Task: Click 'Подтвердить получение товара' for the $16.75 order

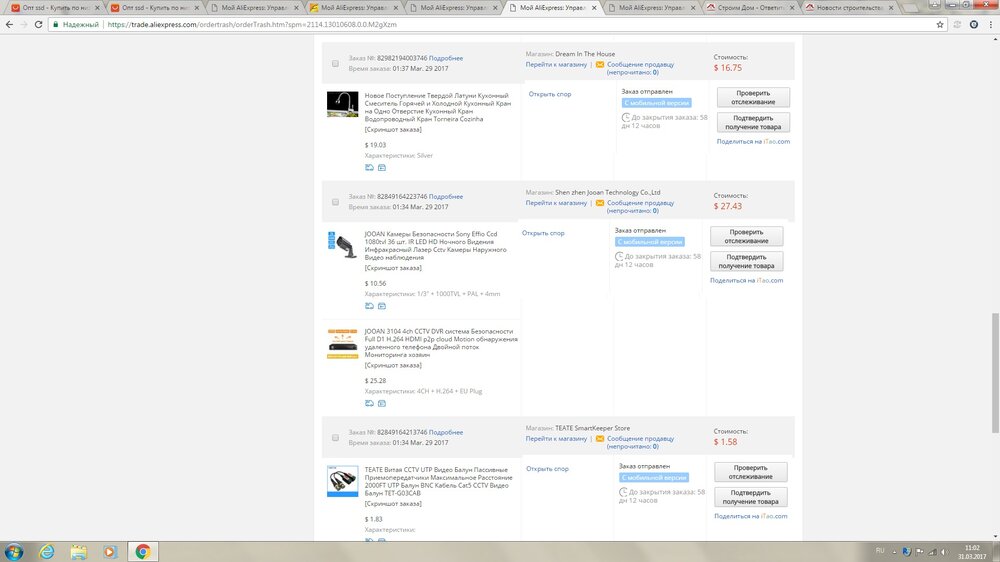Action: click(x=753, y=122)
